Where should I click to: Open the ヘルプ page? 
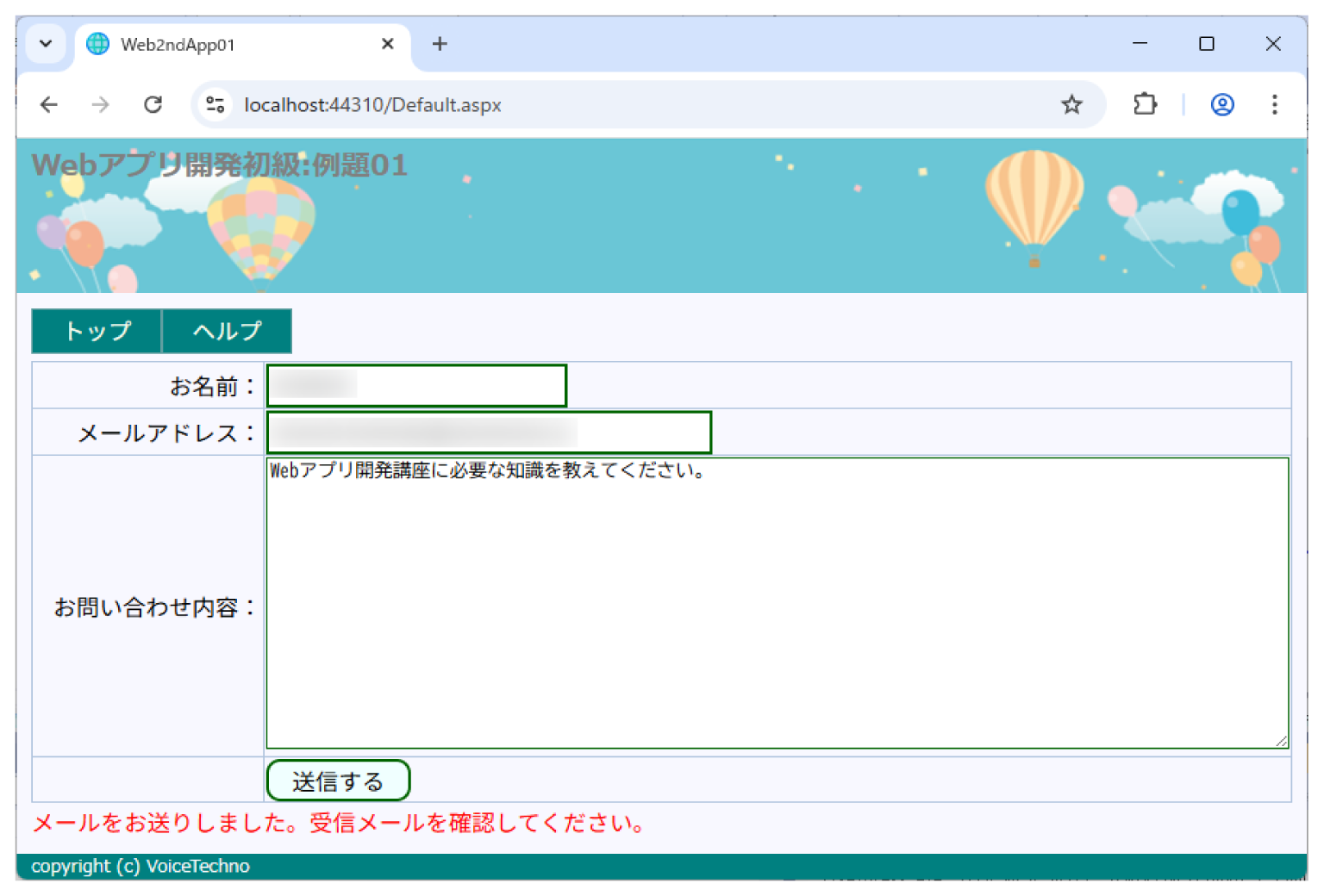pos(227,331)
